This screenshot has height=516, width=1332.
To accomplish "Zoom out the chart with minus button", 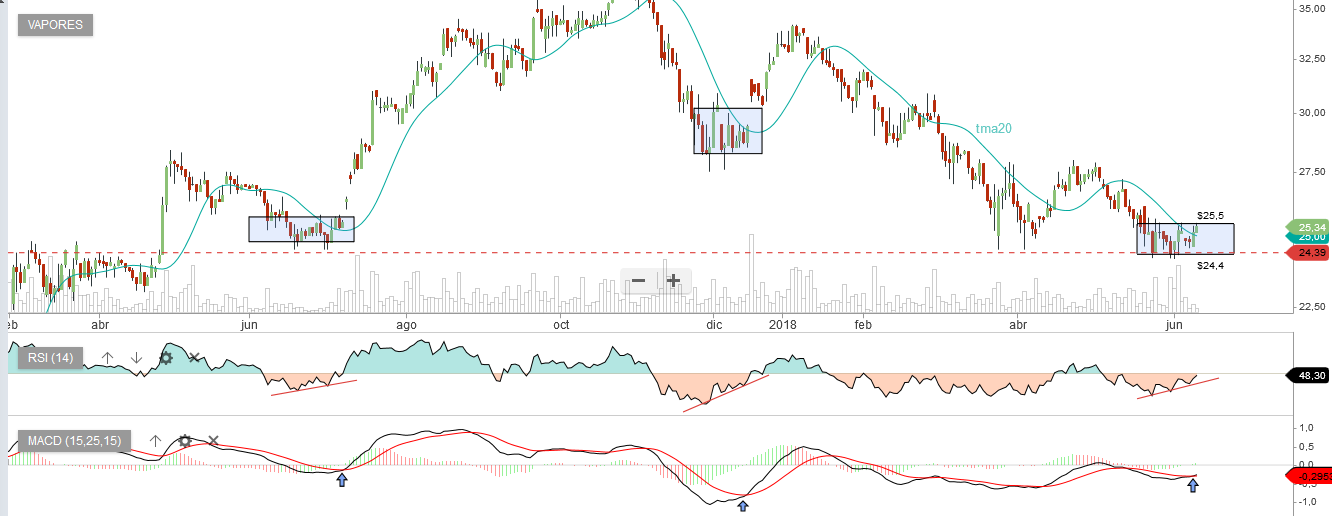I will coord(638,281).
